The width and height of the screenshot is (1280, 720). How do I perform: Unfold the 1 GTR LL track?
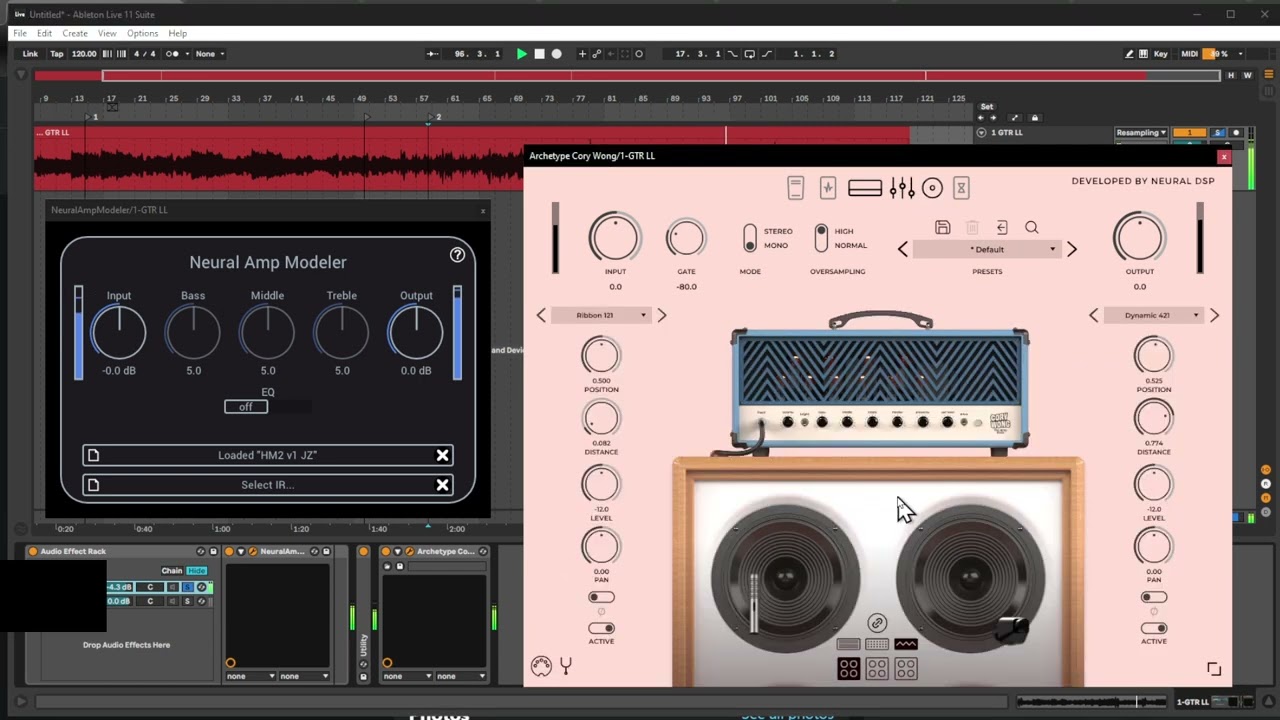coord(981,132)
